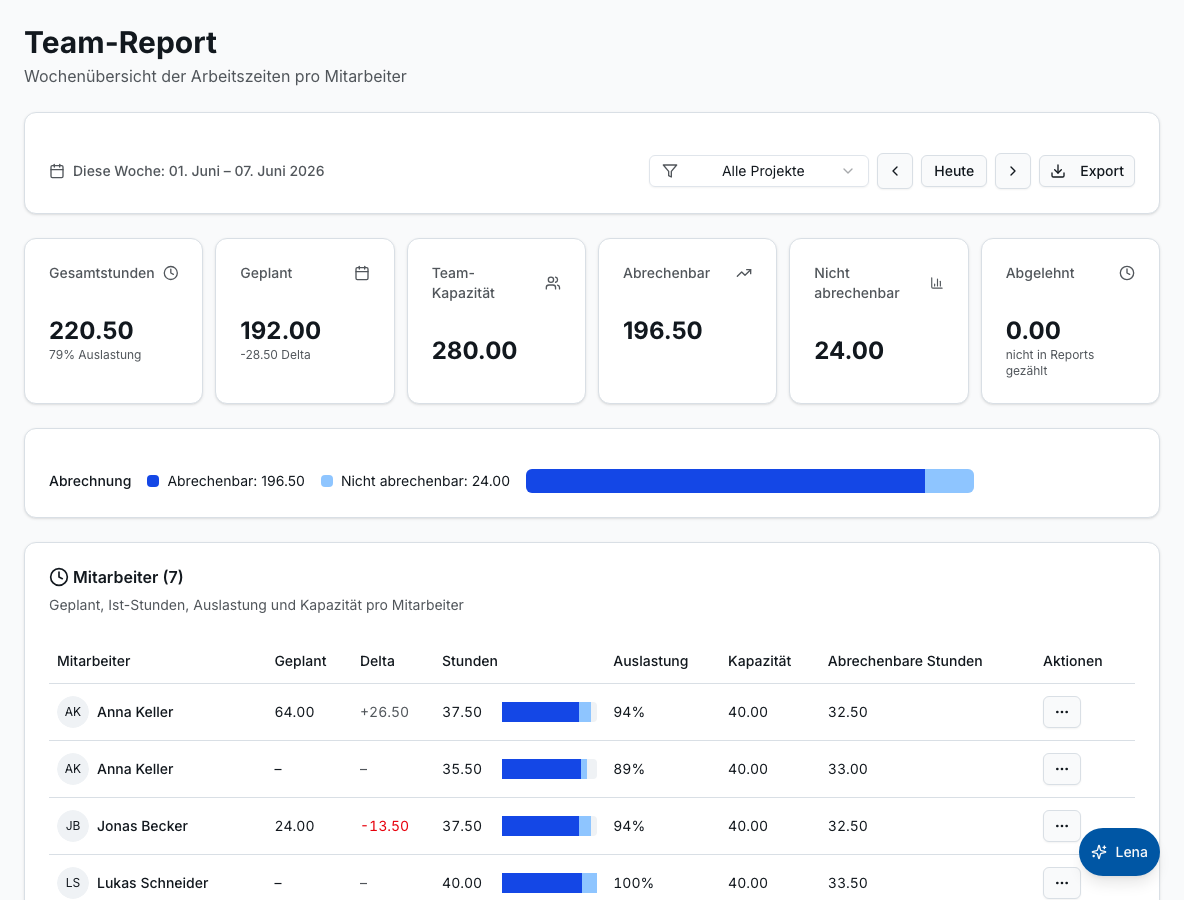Click the download icon in the Export button

coord(1058,171)
